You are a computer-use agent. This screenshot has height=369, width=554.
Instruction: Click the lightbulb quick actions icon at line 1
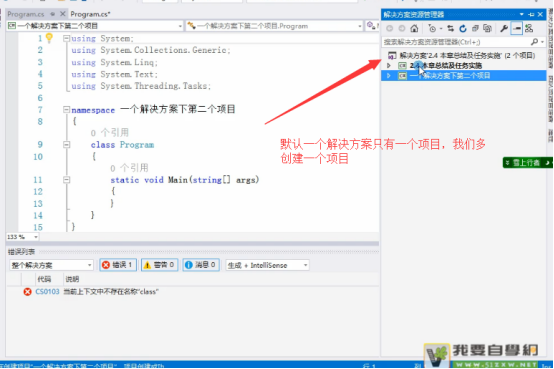pos(49,37)
